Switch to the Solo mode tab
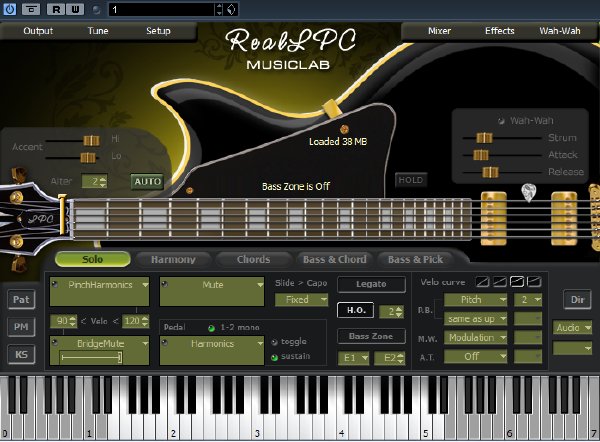 point(93,259)
